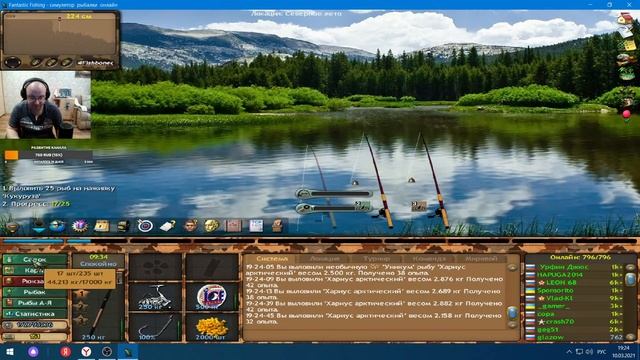This screenshot has width=640, height=360.
Task: Click player list blue scrollbar handle
Action: (630, 279)
